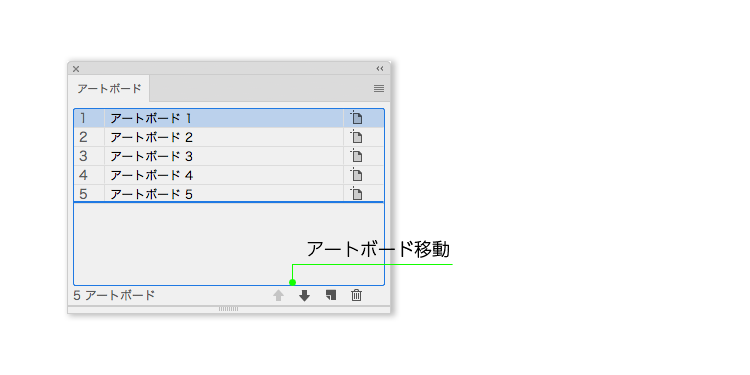Click the move artboard up arrow
Viewport: 750px width, 375px height.
(x=278, y=296)
